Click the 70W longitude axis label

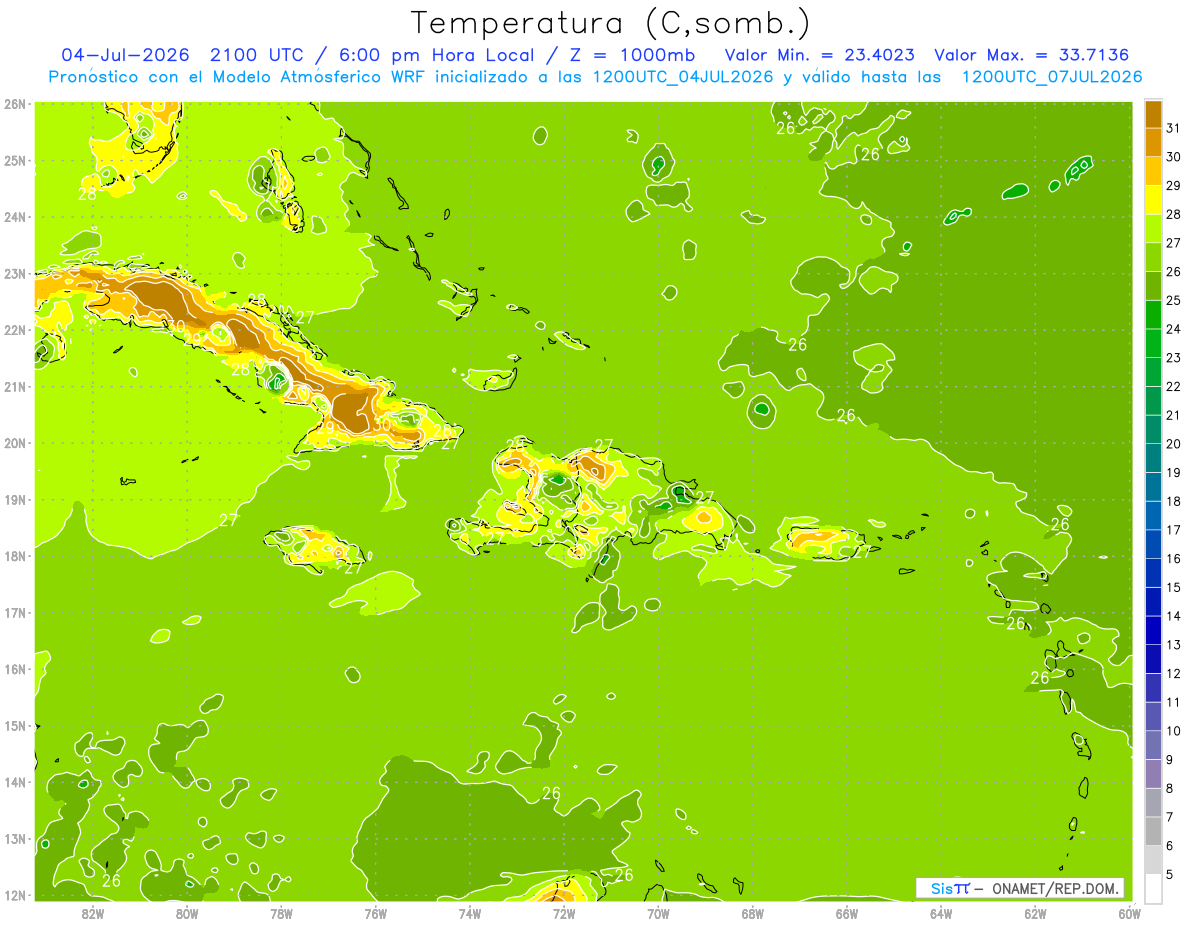pyautogui.click(x=658, y=912)
